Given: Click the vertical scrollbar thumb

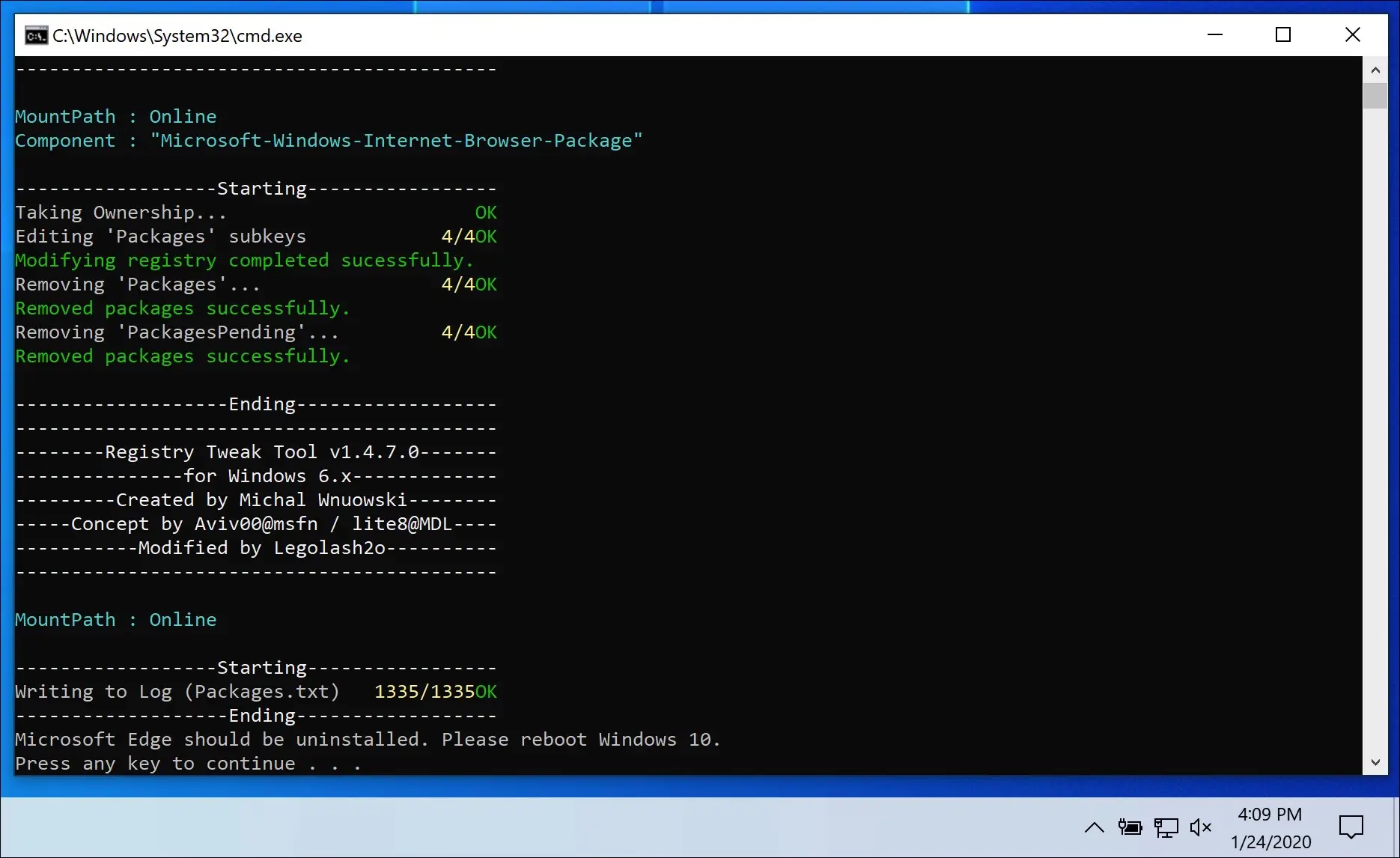Looking at the screenshot, I should [x=1375, y=97].
